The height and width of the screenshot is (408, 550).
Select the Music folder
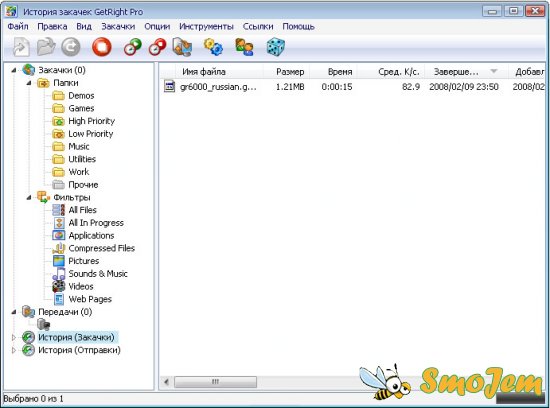(79, 146)
